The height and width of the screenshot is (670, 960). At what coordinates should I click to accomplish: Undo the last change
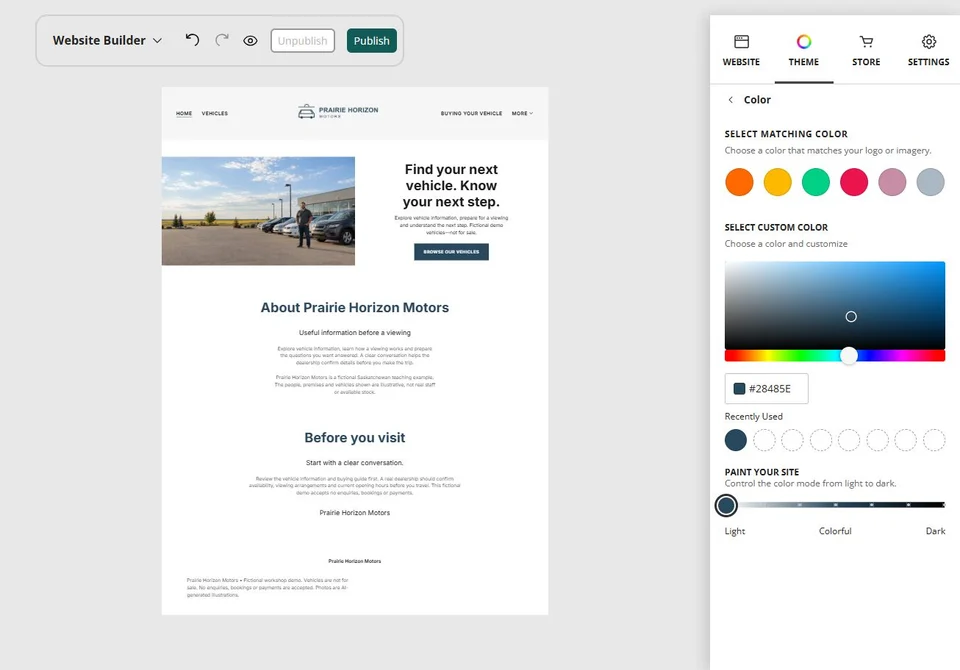[x=192, y=40]
